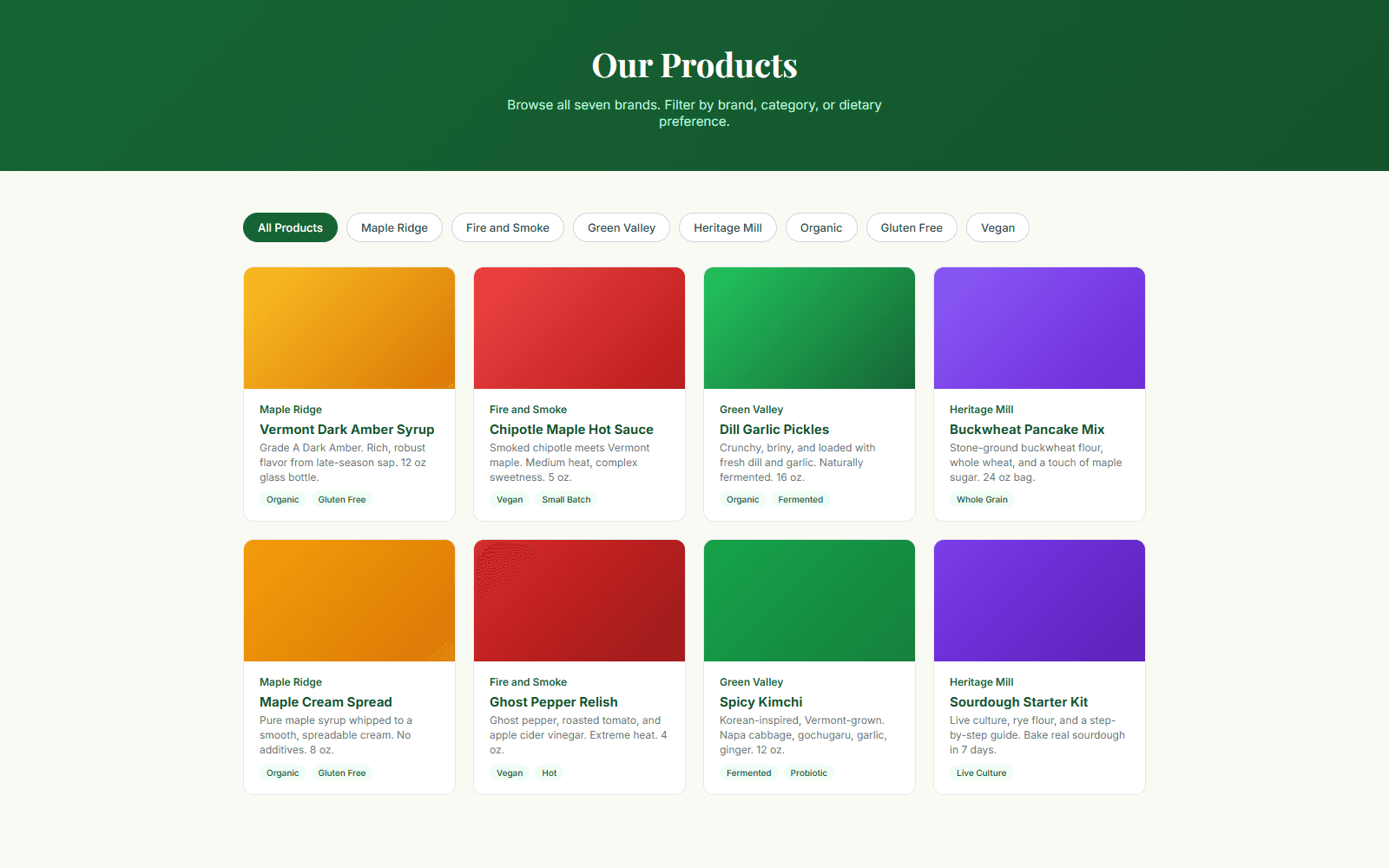
Task: Open the Dill Garlic Pickles product
Action: coord(773,429)
